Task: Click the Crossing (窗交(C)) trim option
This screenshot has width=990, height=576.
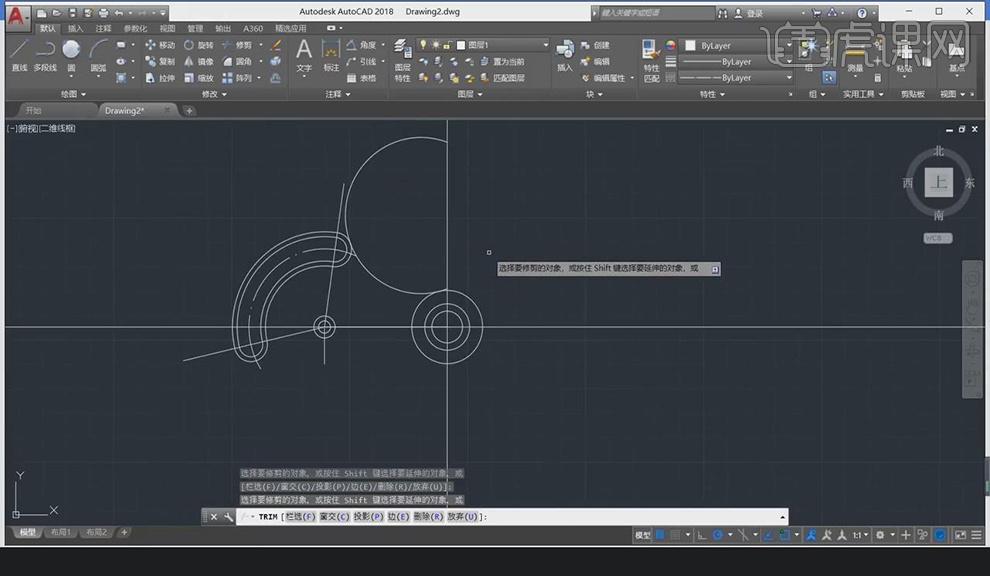Action: click(335, 517)
